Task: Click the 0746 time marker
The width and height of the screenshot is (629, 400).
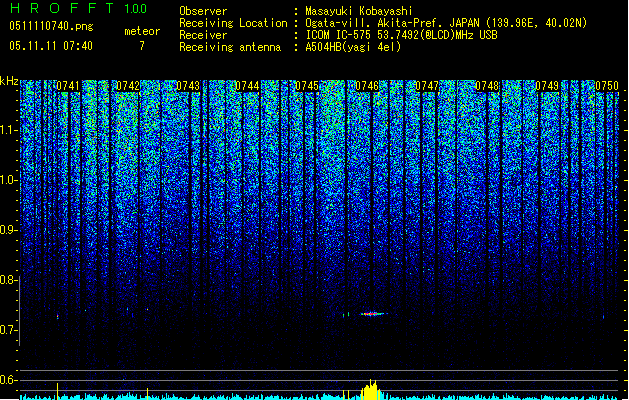Action: 367,86
